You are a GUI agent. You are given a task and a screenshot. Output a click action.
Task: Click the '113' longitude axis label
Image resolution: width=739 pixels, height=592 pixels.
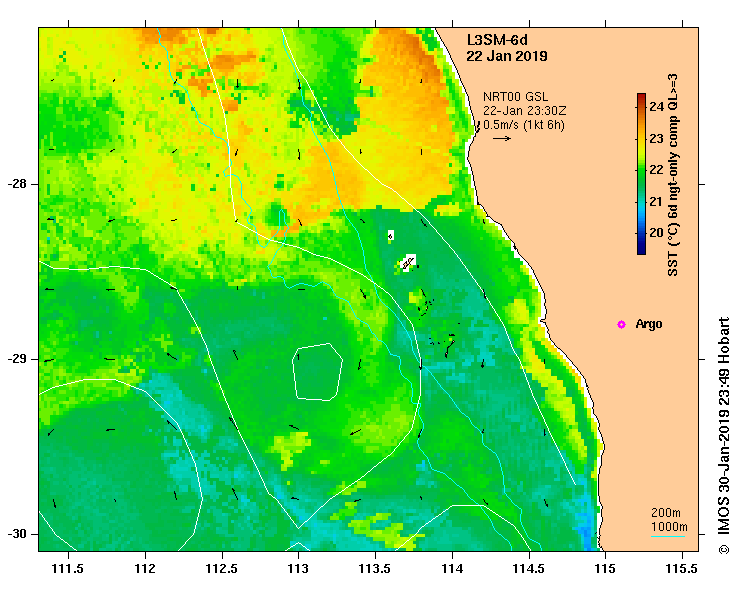(298, 568)
